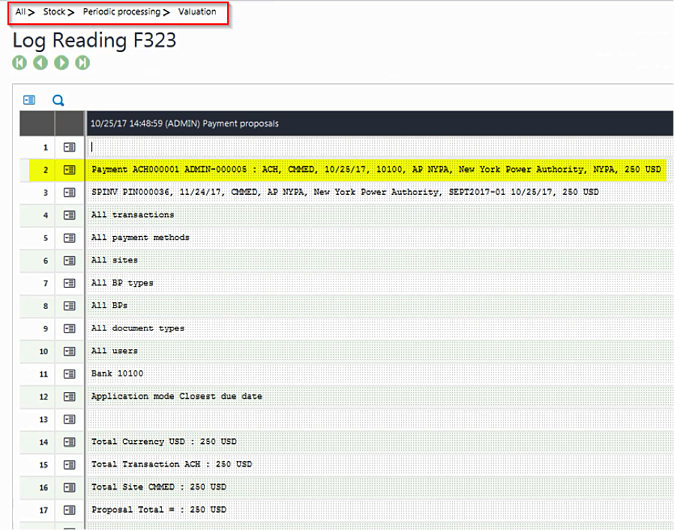Open line icon for row 17
The image size is (674, 530).
point(69,509)
